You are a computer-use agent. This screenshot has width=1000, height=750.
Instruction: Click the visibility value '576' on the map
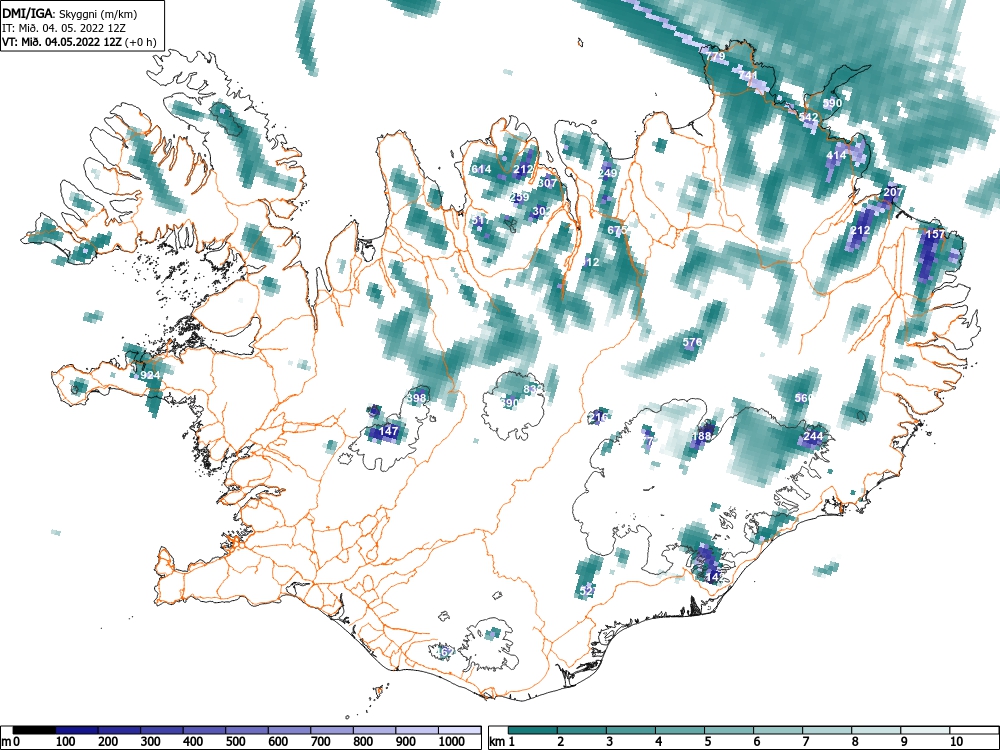(x=692, y=342)
